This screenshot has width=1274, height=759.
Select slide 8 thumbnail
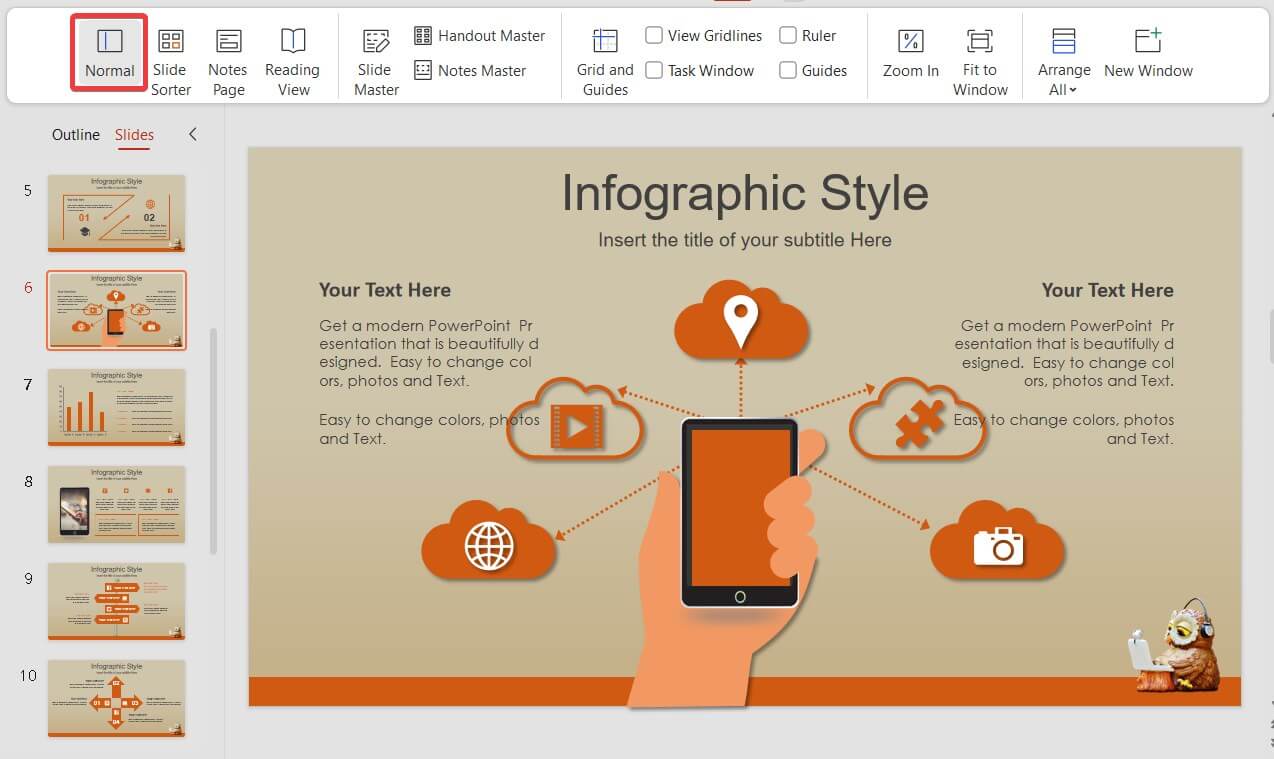coord(116,504)
